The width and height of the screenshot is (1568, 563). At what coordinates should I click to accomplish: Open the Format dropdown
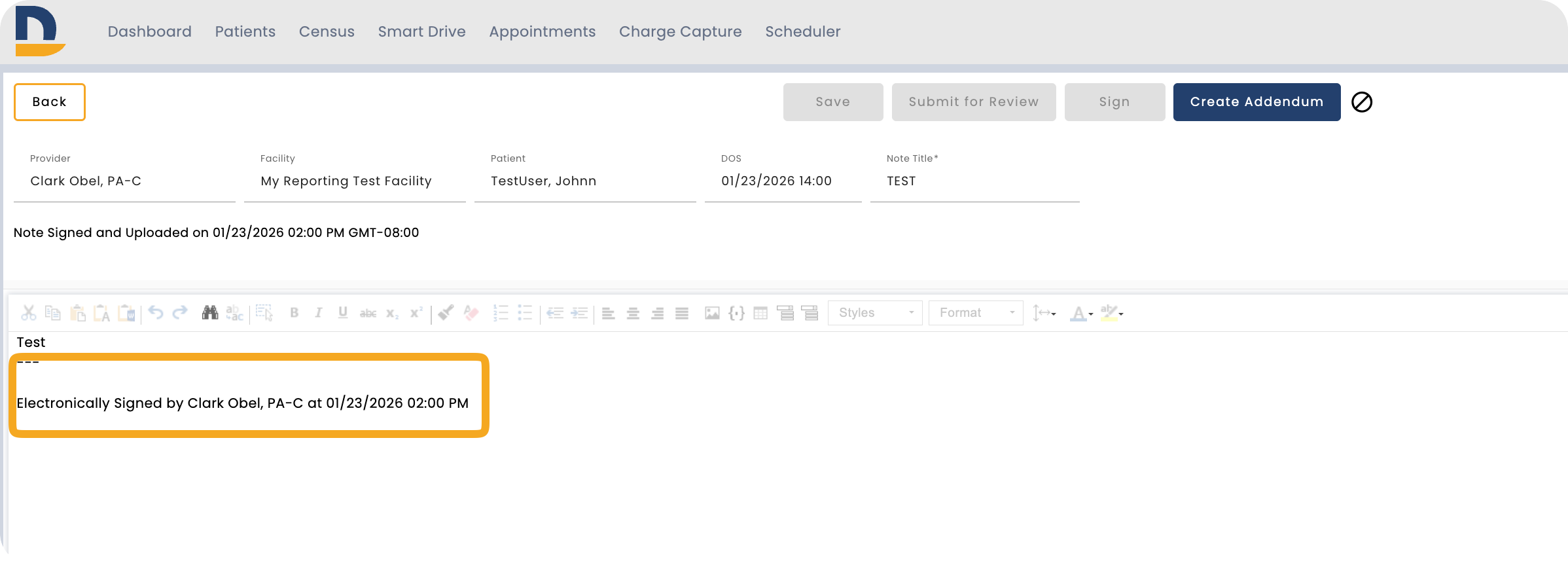[x=976, y=313]
